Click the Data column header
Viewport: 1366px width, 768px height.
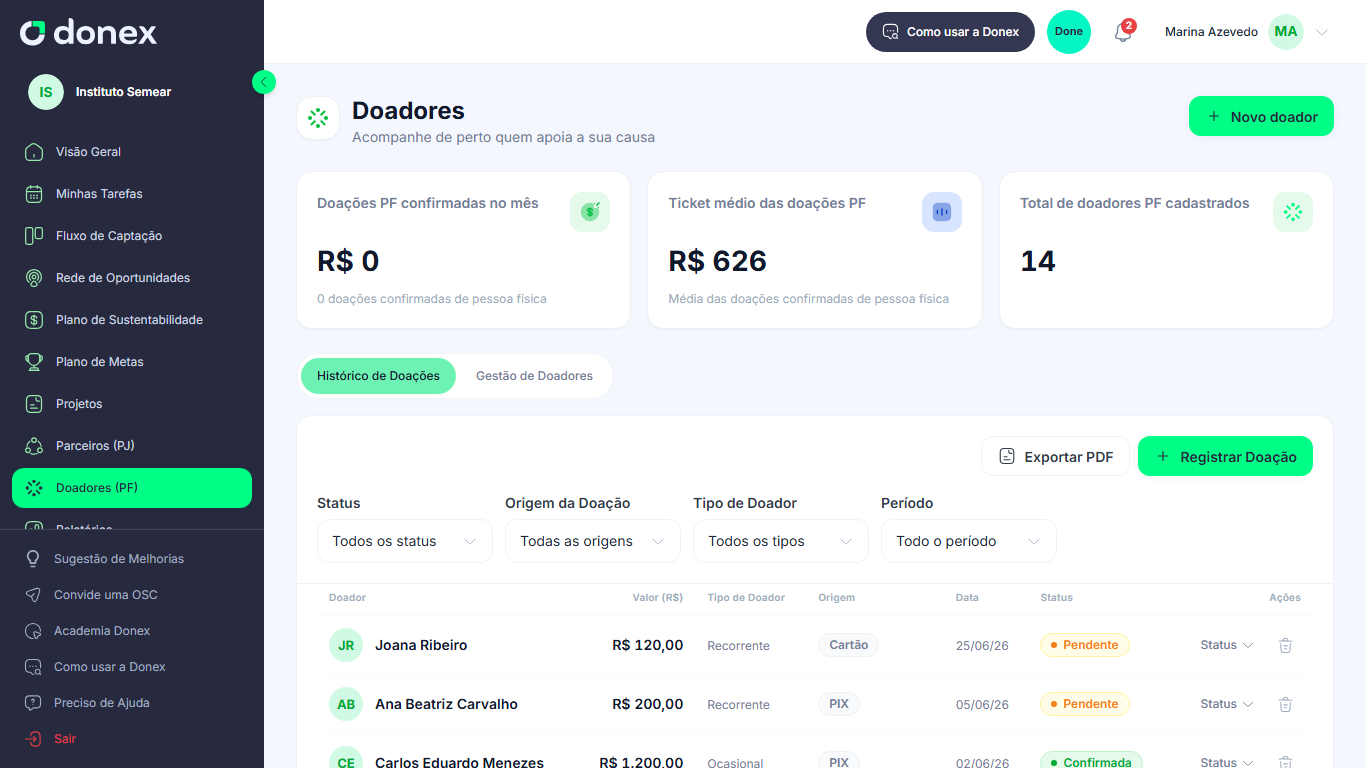click(967, 598)
